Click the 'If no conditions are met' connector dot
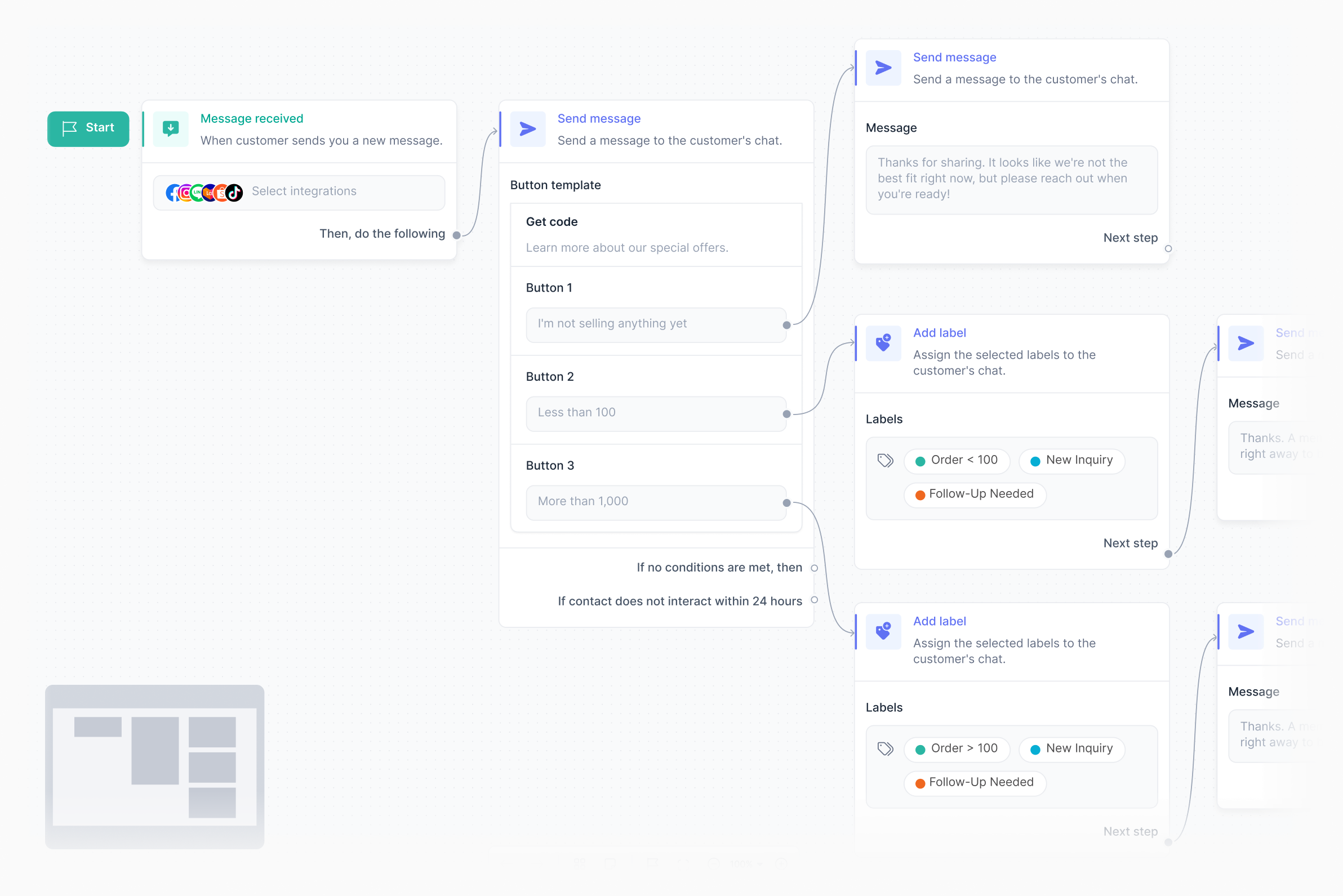Image resolution: width=1343 pixels, height=896 pixels. tap(815, 568)
